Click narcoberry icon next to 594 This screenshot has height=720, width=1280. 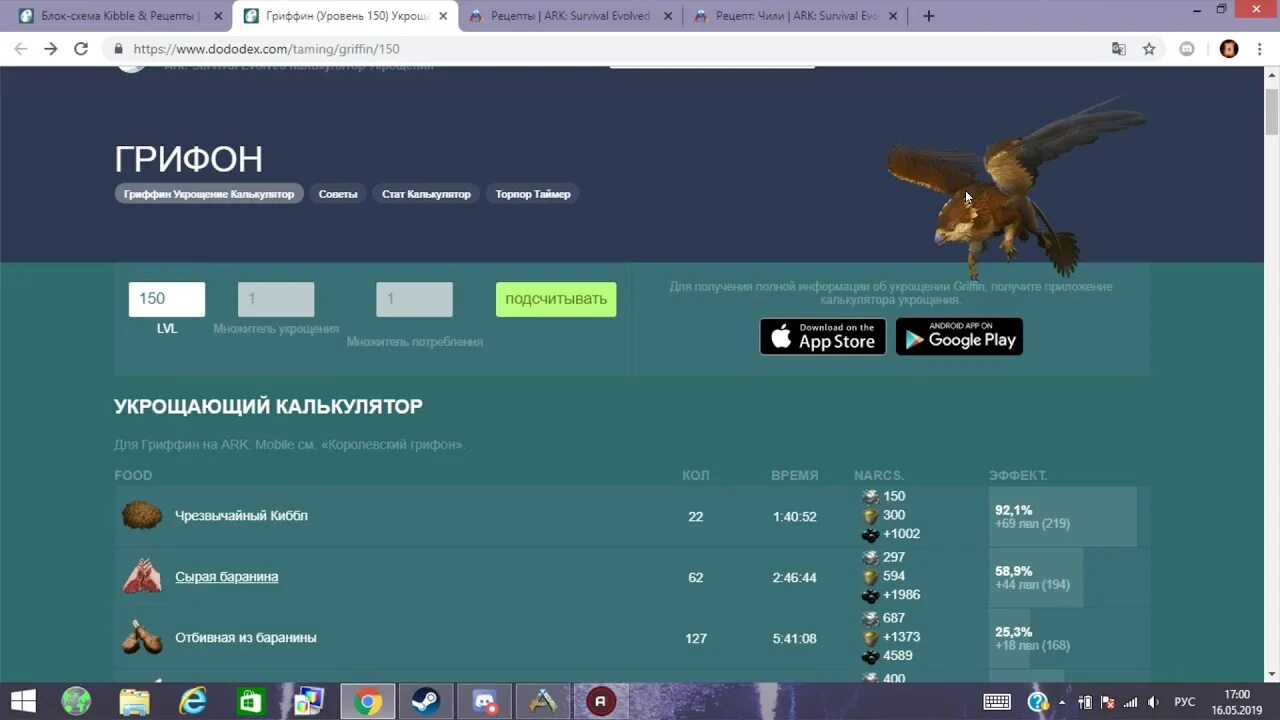(870, 577)
